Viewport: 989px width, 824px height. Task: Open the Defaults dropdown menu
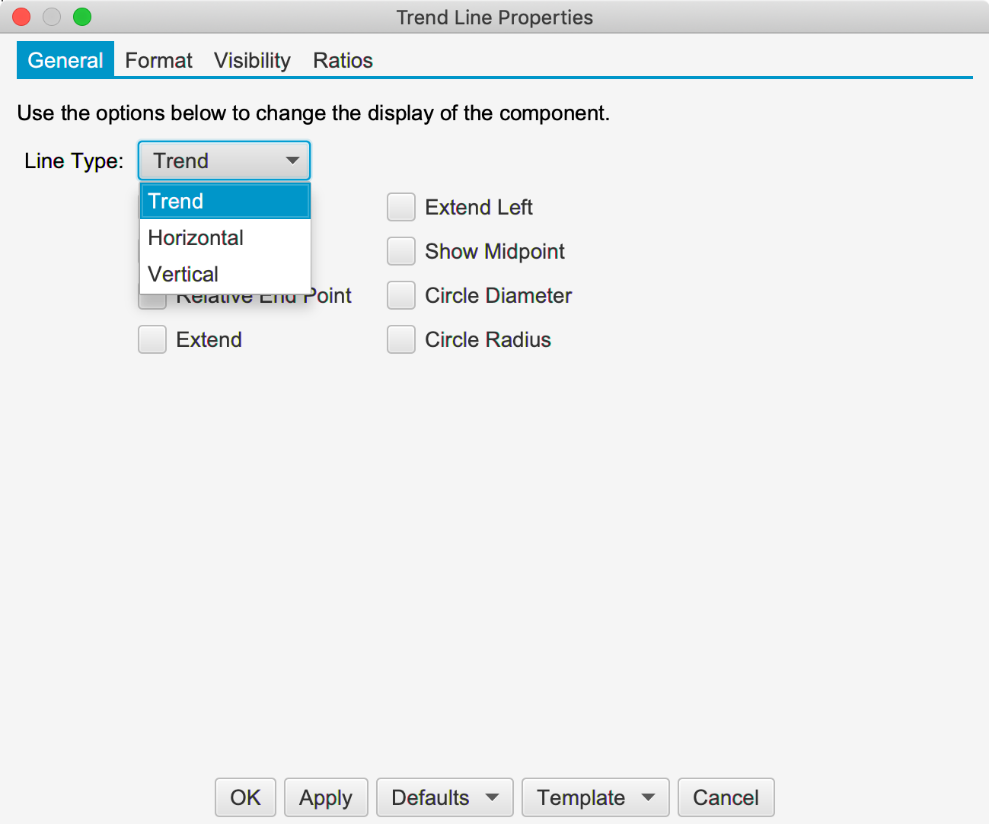pyautogui.click(x=444, y=798)
